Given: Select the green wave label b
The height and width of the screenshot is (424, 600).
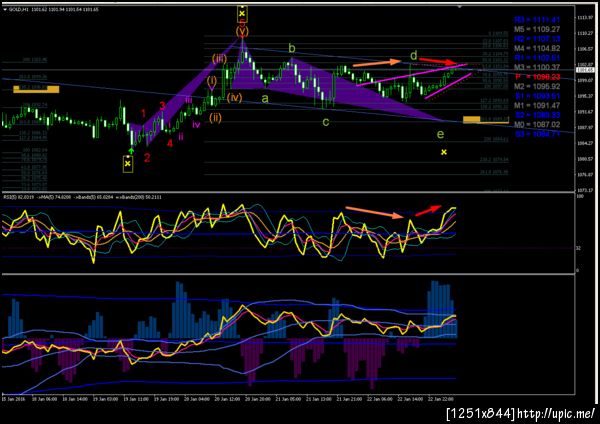Looking at the screenshot, I should coord(292,49).
